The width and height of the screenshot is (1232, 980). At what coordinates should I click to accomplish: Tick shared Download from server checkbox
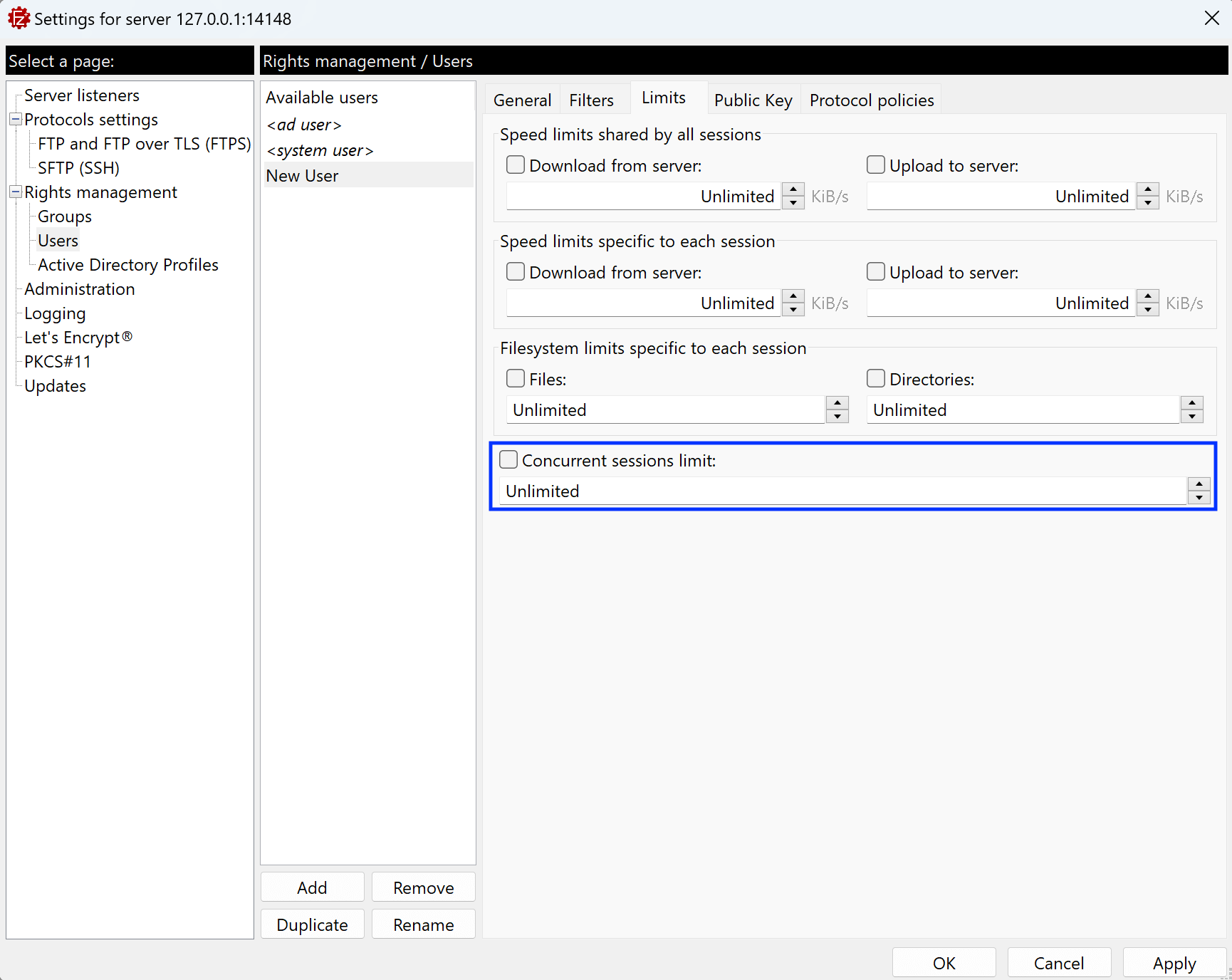coord(516,165)
